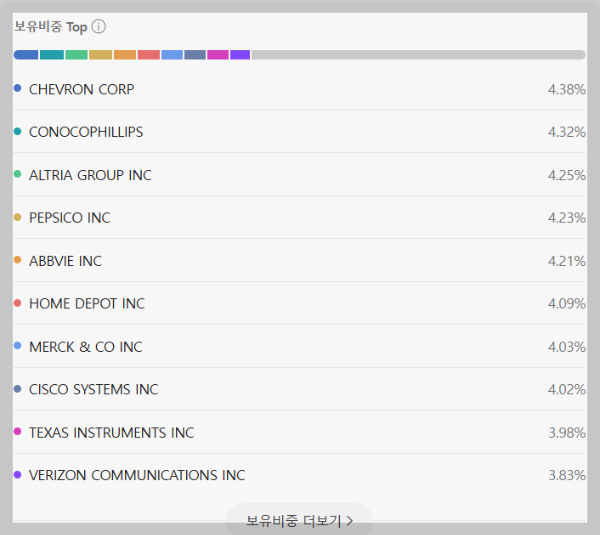600x535 pixels.
Task: Select HOME DEPOT INC holding name
Action: click(87, 303)
